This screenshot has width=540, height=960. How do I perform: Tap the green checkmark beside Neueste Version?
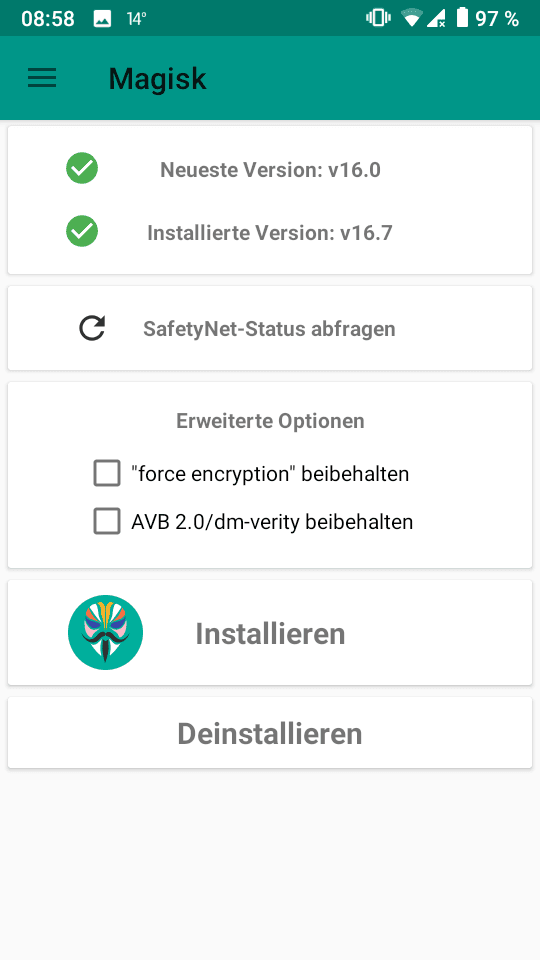[x=82, y=168]
